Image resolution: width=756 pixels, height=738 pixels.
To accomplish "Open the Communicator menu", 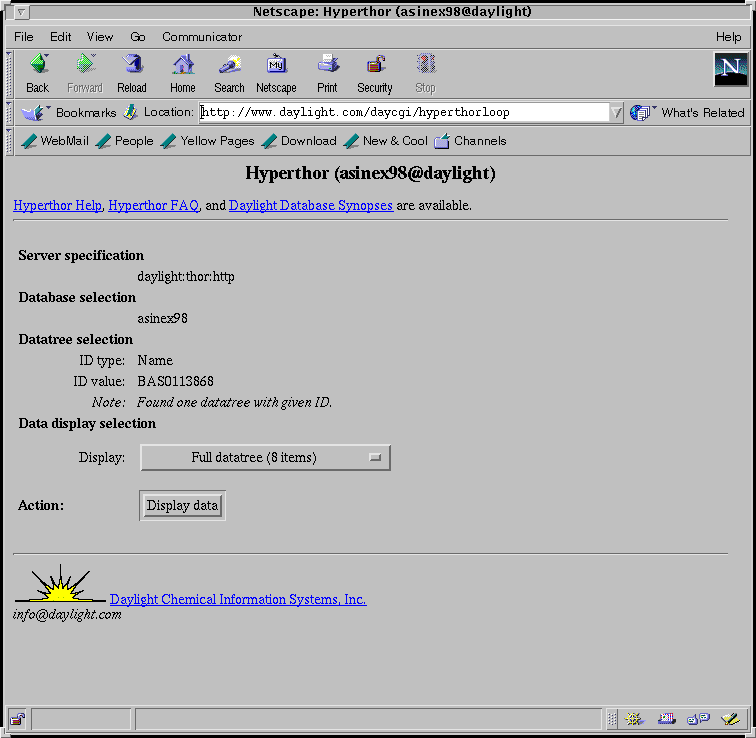I will click(202, 37).
